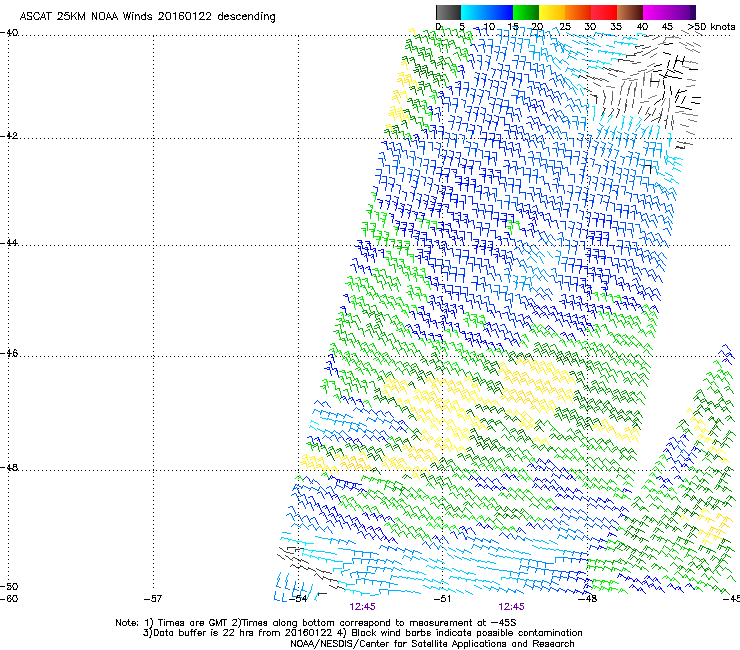Click the '12:45' time label right of -51
Viewport: 740px width, 650px height.
pyautogui.click(x=512, y=607)
